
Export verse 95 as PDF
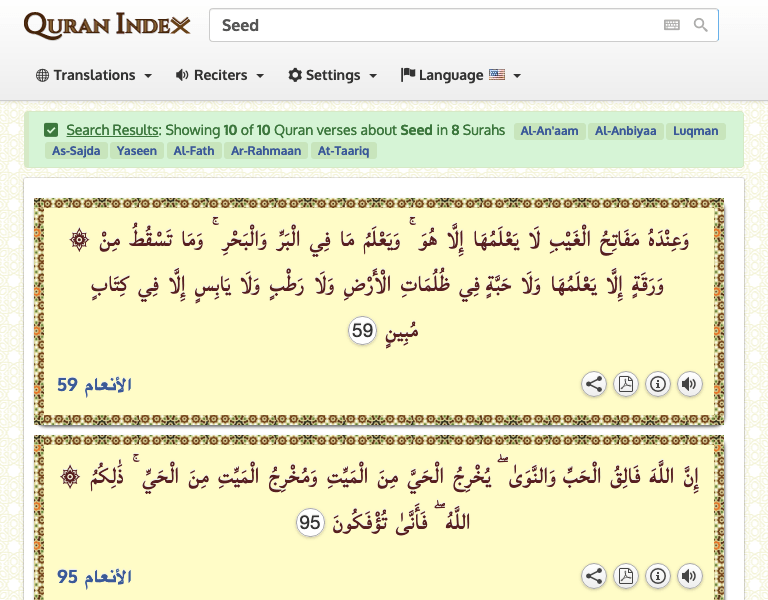626,576
